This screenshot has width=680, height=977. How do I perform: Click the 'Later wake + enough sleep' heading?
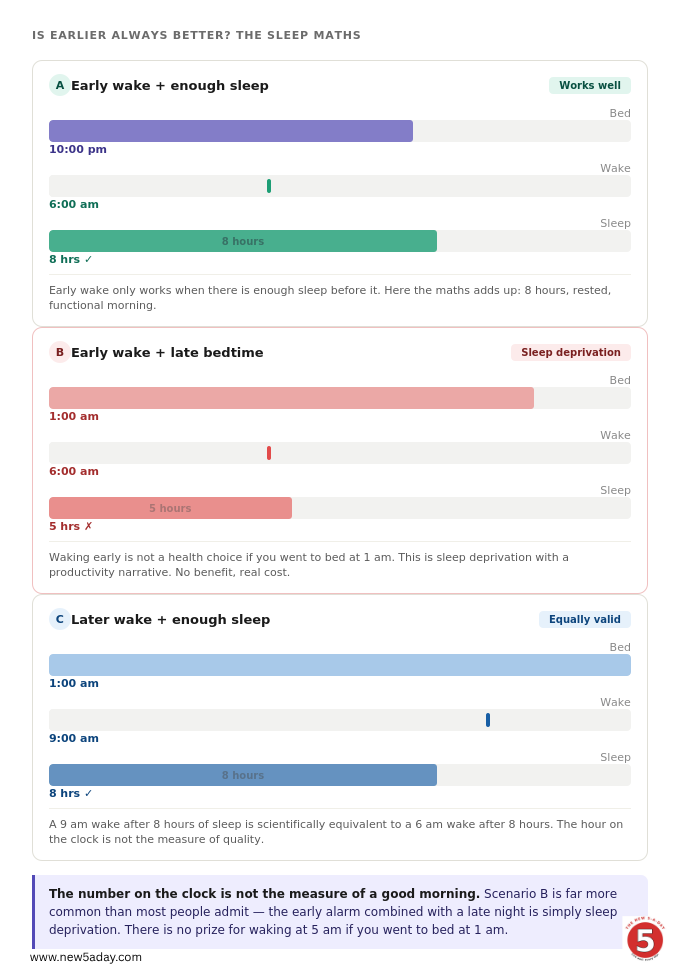point(171,619)
